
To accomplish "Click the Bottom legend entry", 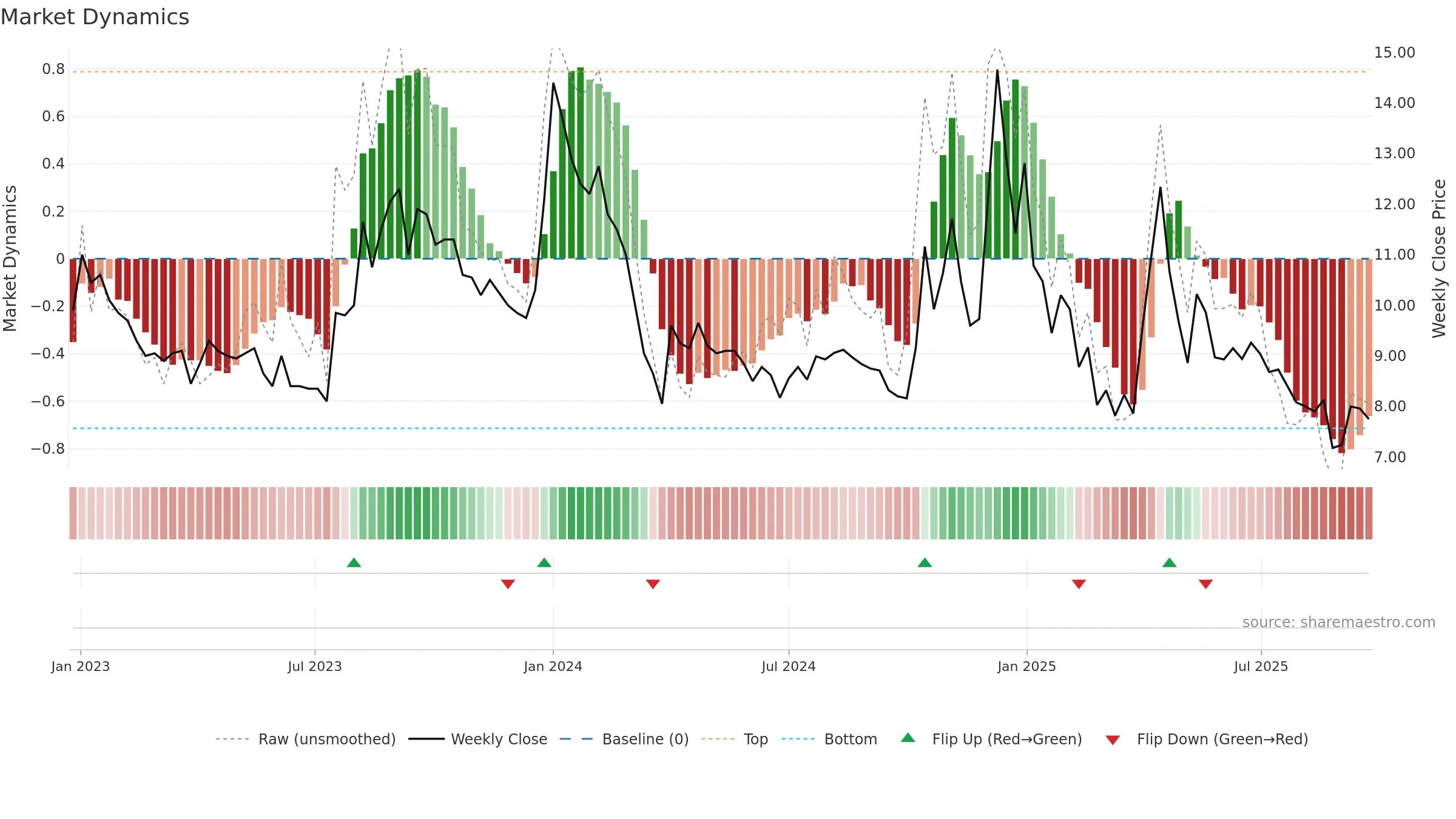I will pos(829,739).
